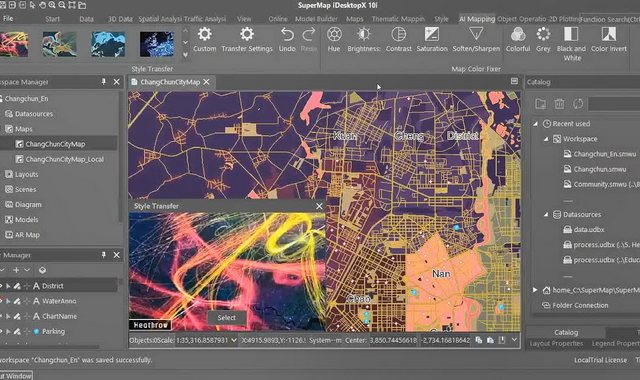Toggle selectable arrow for WaterAnno layer
The image size is (640, 380).
coord(8,301)
